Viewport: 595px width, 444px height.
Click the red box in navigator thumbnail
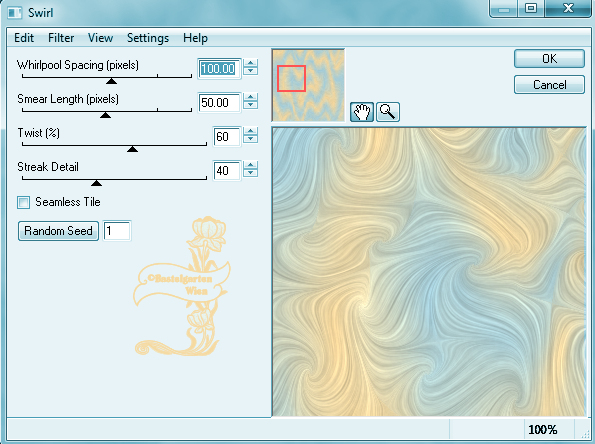click(291, 79)
